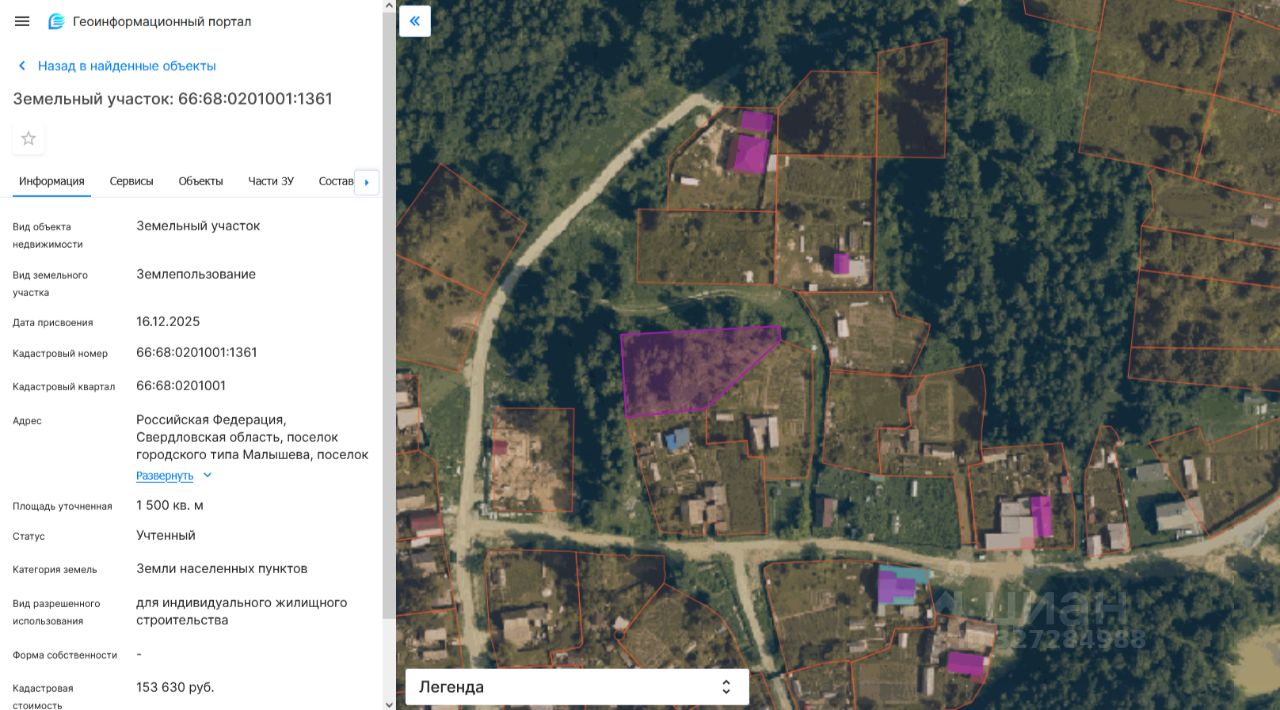
Task: Expand the Легенда dropdown
Action: click(x=577, y=687)
